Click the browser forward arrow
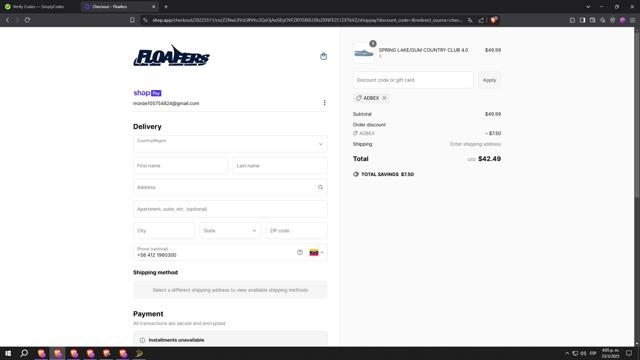640x360 pixels. tap(17, 20)
